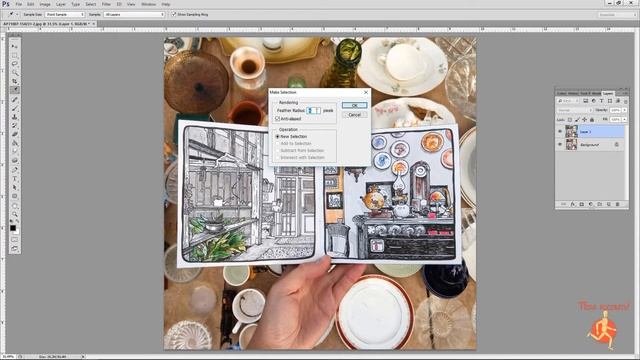
Task: Open the Sample All Layers dropdown
Action: tap(134, 14)
